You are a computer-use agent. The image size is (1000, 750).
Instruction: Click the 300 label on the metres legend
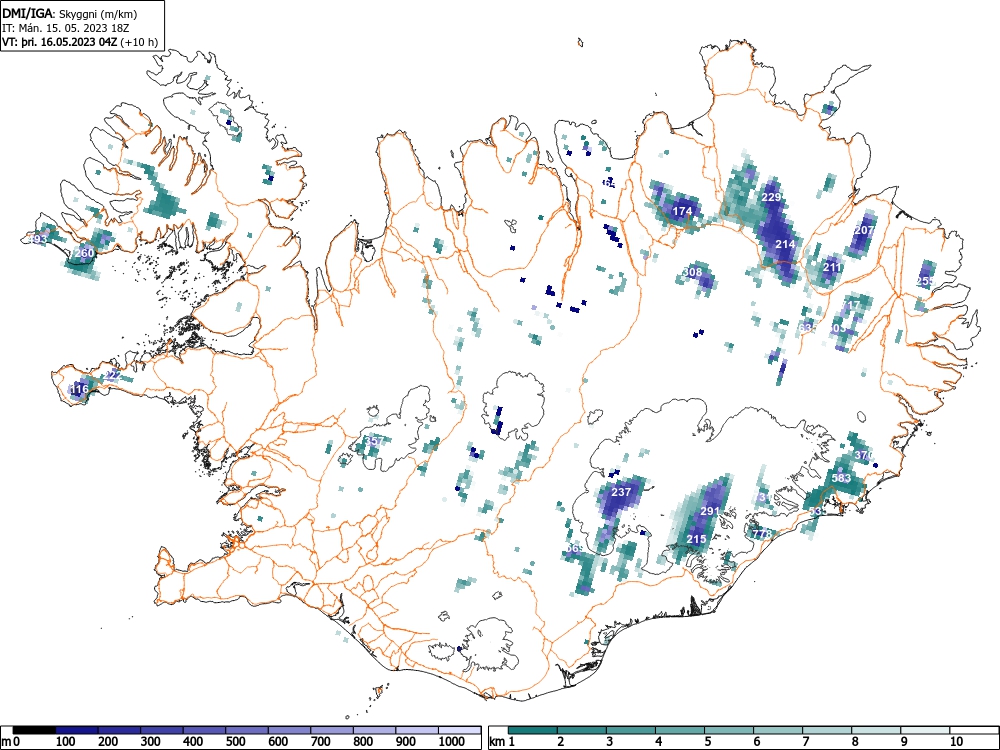point(151,742)
